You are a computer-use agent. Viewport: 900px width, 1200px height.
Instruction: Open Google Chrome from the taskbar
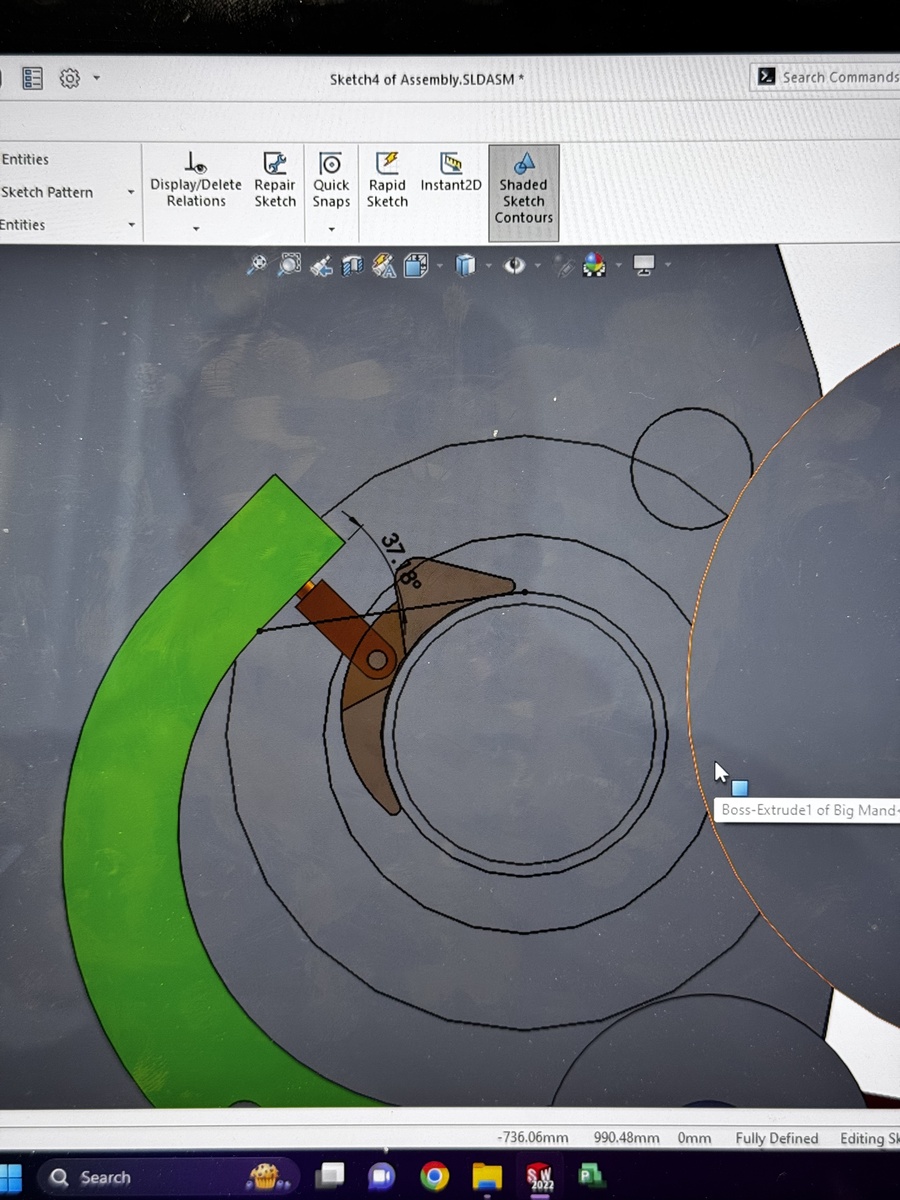point(434,1177)
